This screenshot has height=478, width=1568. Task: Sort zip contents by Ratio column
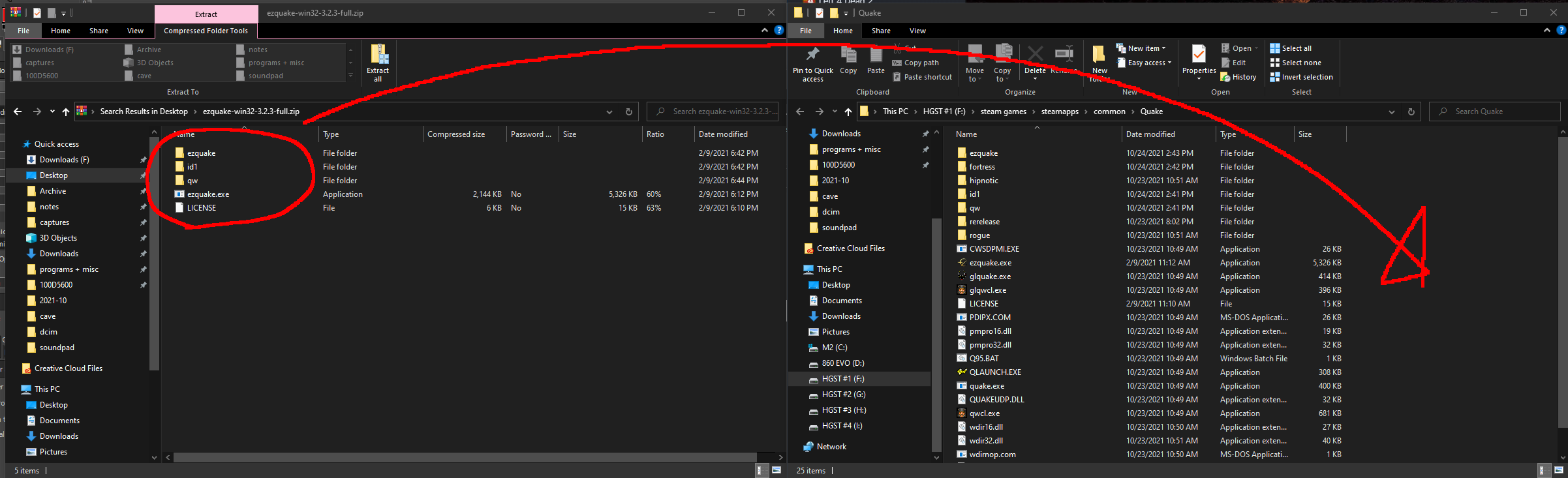[655, 134]
